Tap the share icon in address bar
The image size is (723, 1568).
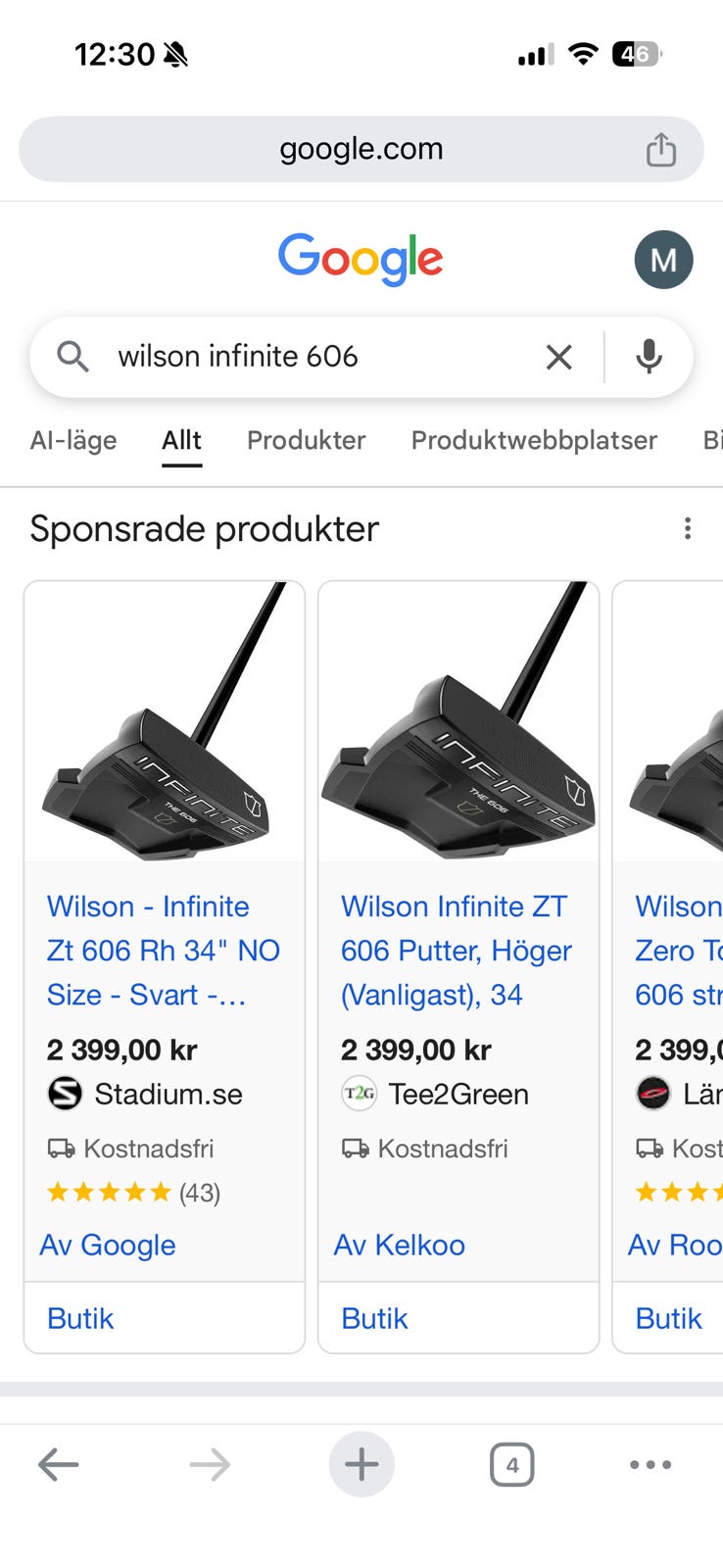661,150
